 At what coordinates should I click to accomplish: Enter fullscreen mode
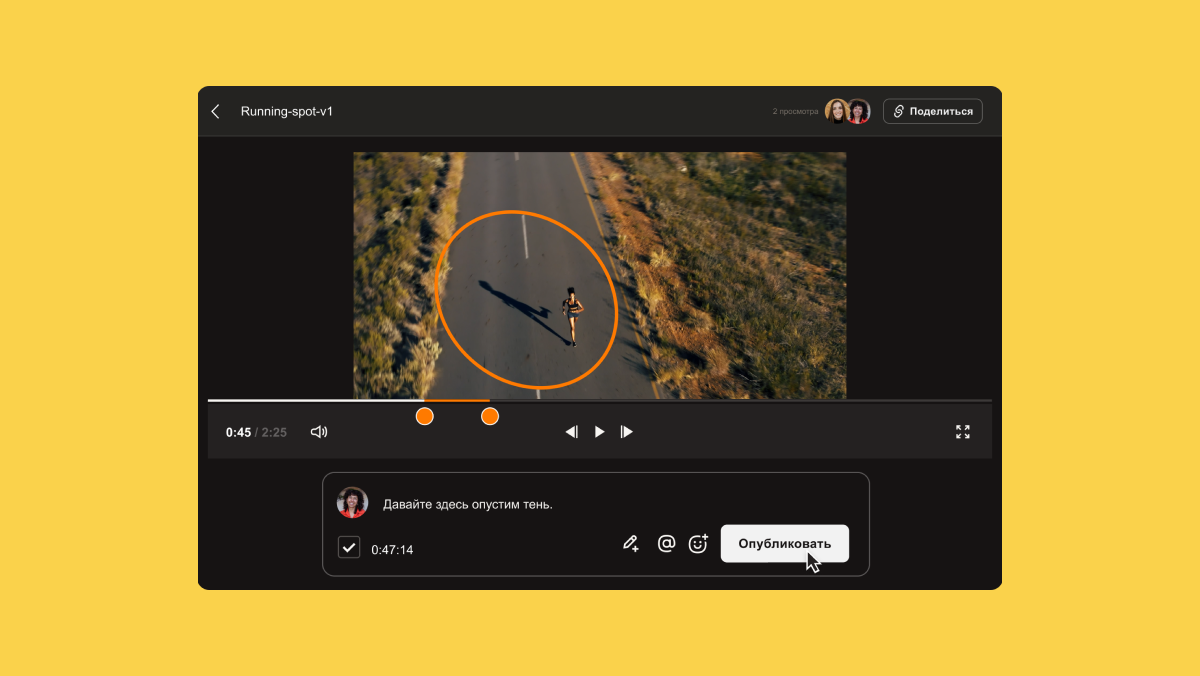coord(962,432)
